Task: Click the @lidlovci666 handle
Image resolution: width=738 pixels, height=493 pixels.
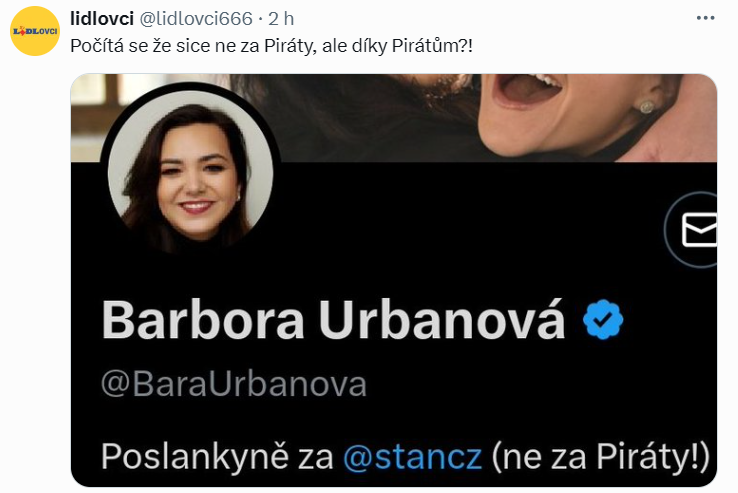Action: click(x=195, y=19)
